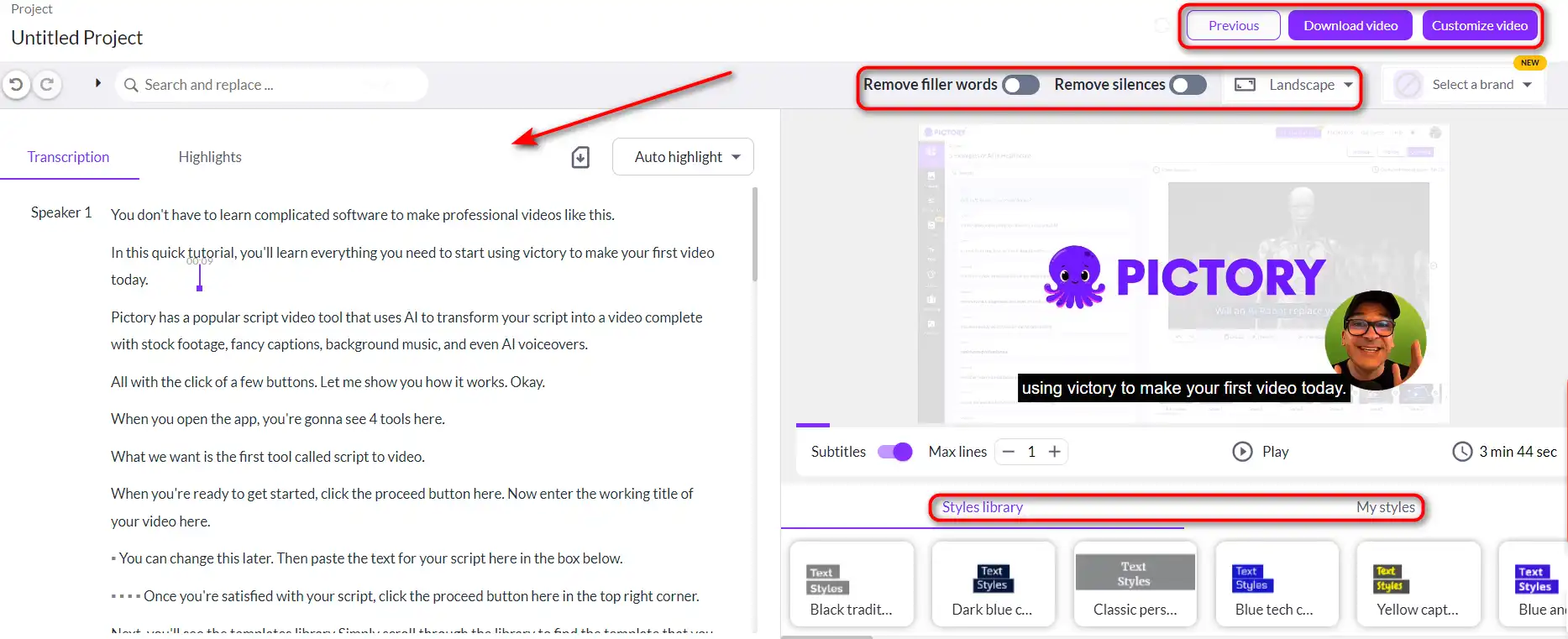Click the undo arrow icon
This screenshot has height=639, width=1568.
pyautogui.click(x=16, y=85)
